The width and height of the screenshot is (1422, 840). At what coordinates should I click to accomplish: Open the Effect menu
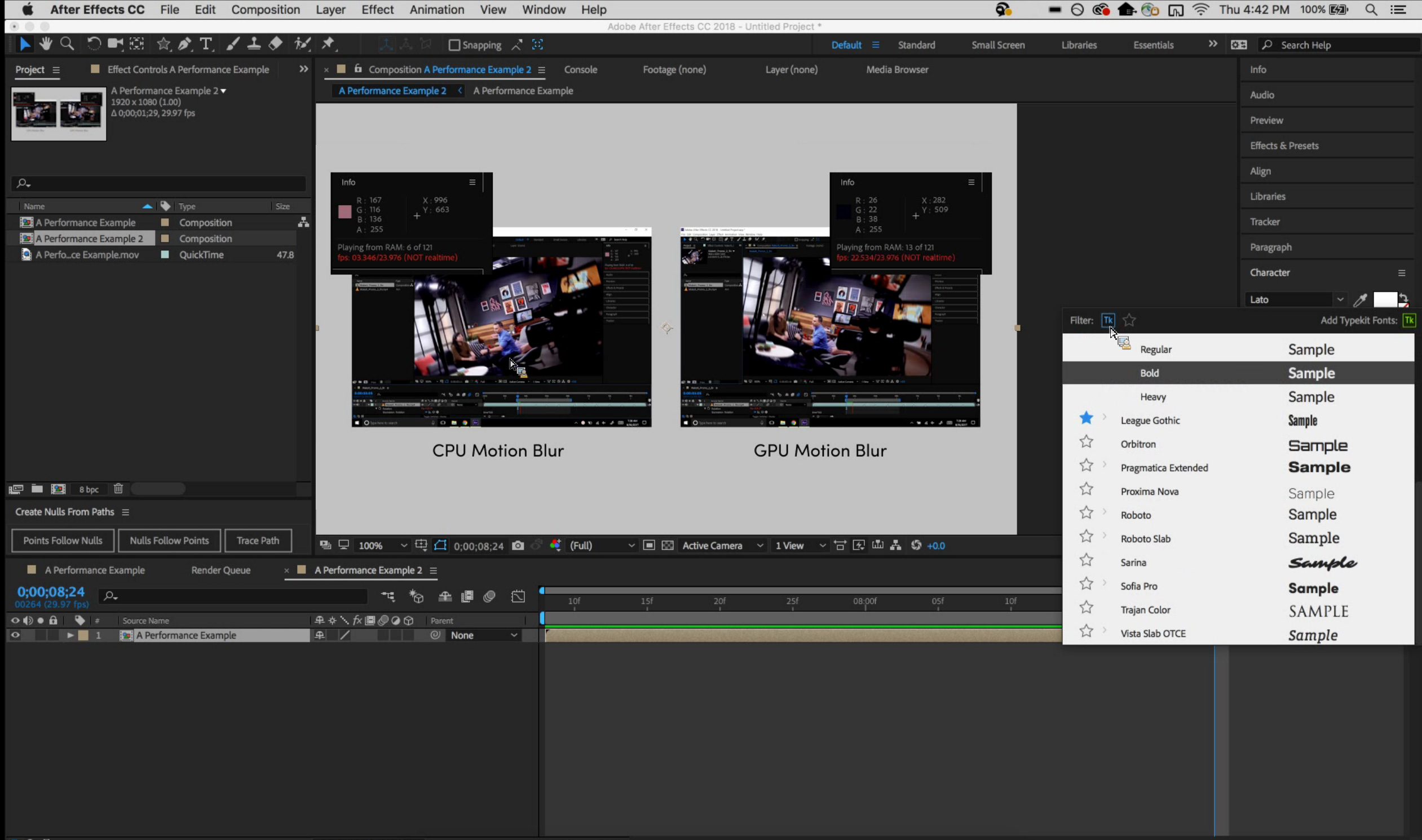[x=377, y=10]
